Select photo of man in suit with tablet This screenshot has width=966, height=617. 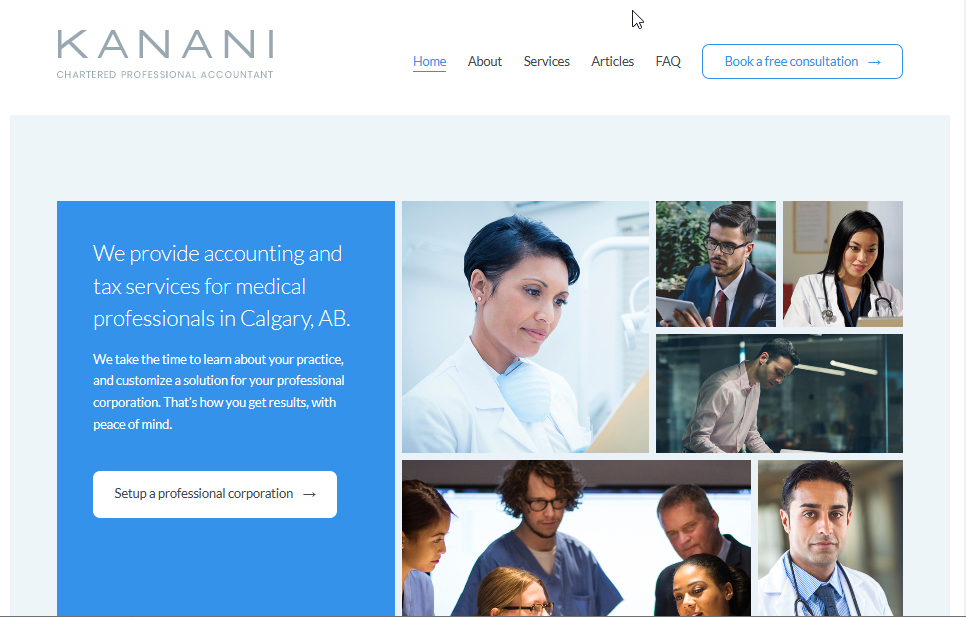[716, 264]
